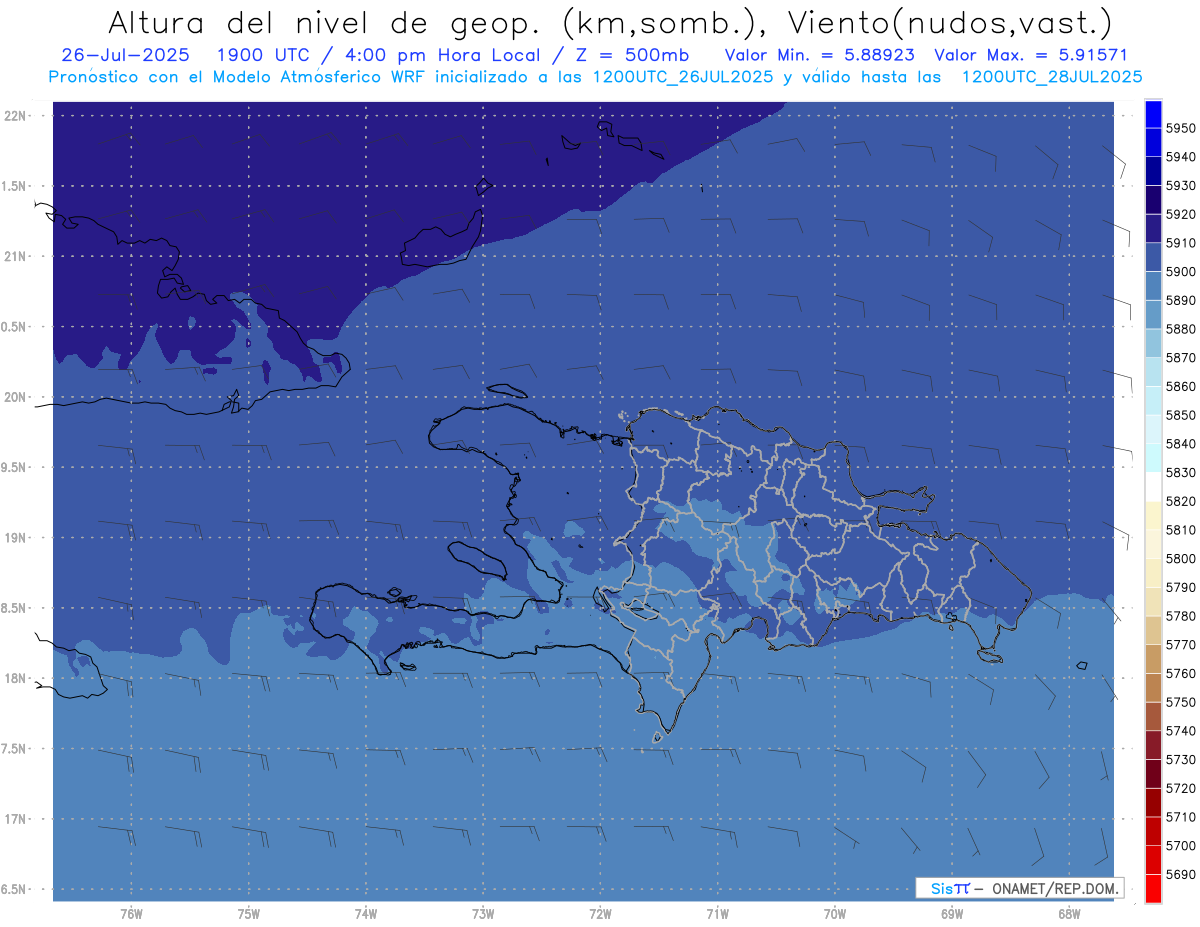The width and height of the screenshot is (1200, 927).
Task: Click the "Valor Min. = 5.88923" readout
Action: pos(821,55)
